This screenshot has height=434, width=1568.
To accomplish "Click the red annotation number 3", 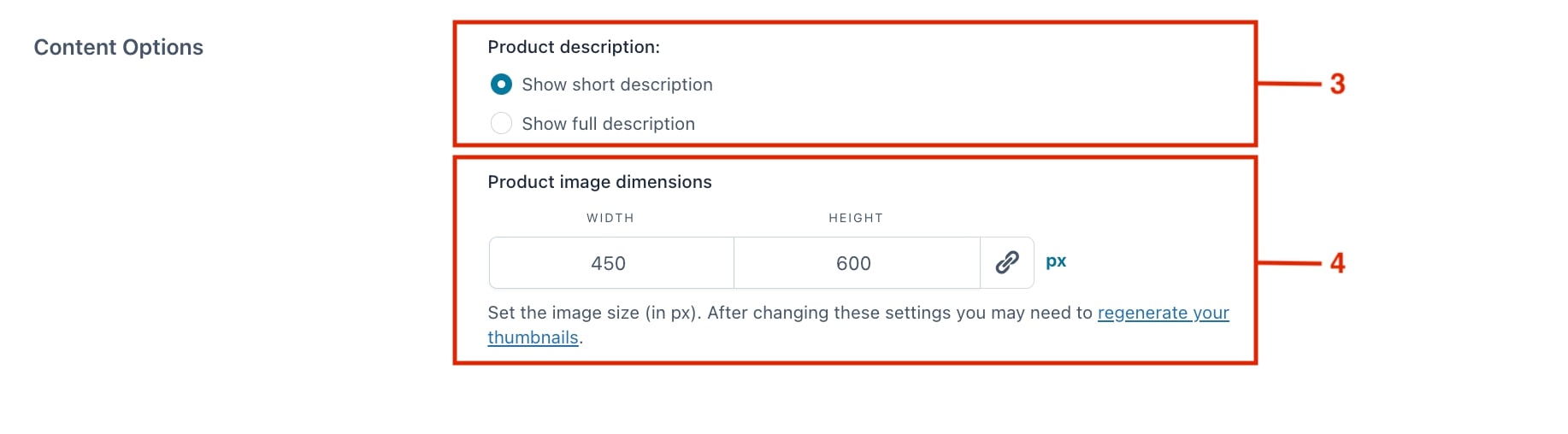I will point(1337,84).
